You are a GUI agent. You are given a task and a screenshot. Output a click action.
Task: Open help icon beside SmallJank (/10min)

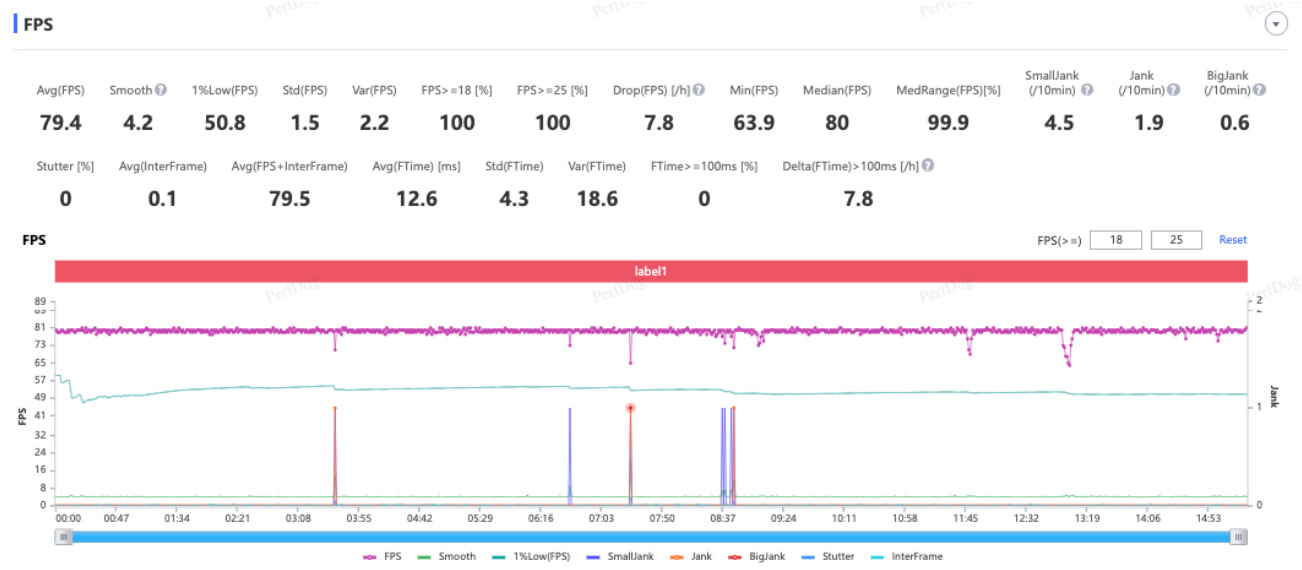tap(1086, 90)
